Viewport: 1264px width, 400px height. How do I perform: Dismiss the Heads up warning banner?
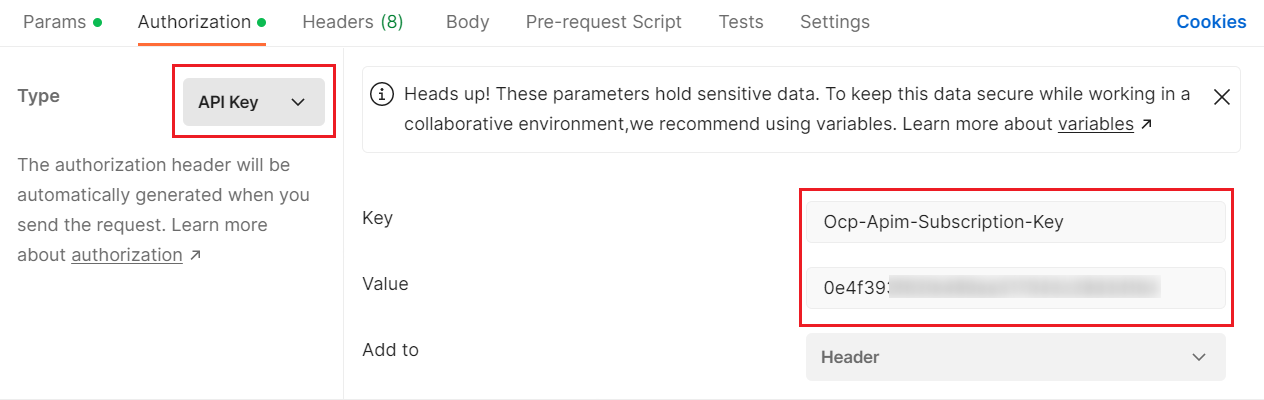tap(1221, 96)
